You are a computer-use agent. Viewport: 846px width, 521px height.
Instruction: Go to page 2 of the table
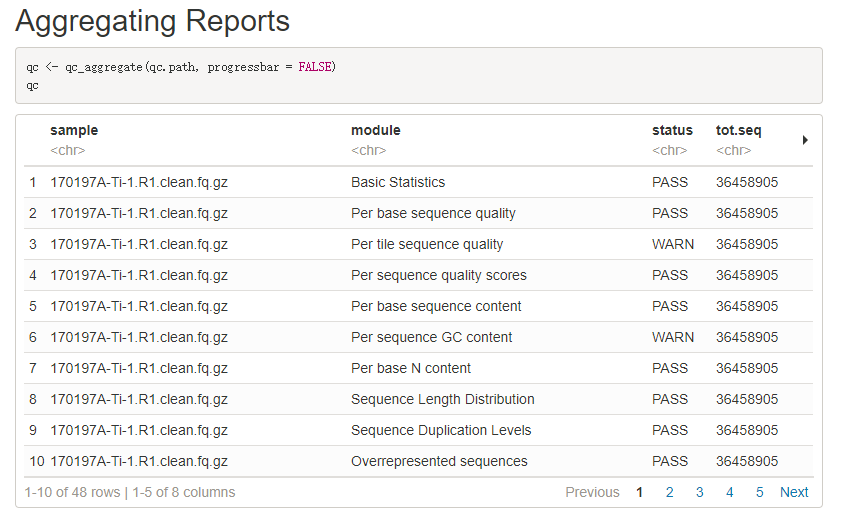pyautogui.click(x=669, y=492)
